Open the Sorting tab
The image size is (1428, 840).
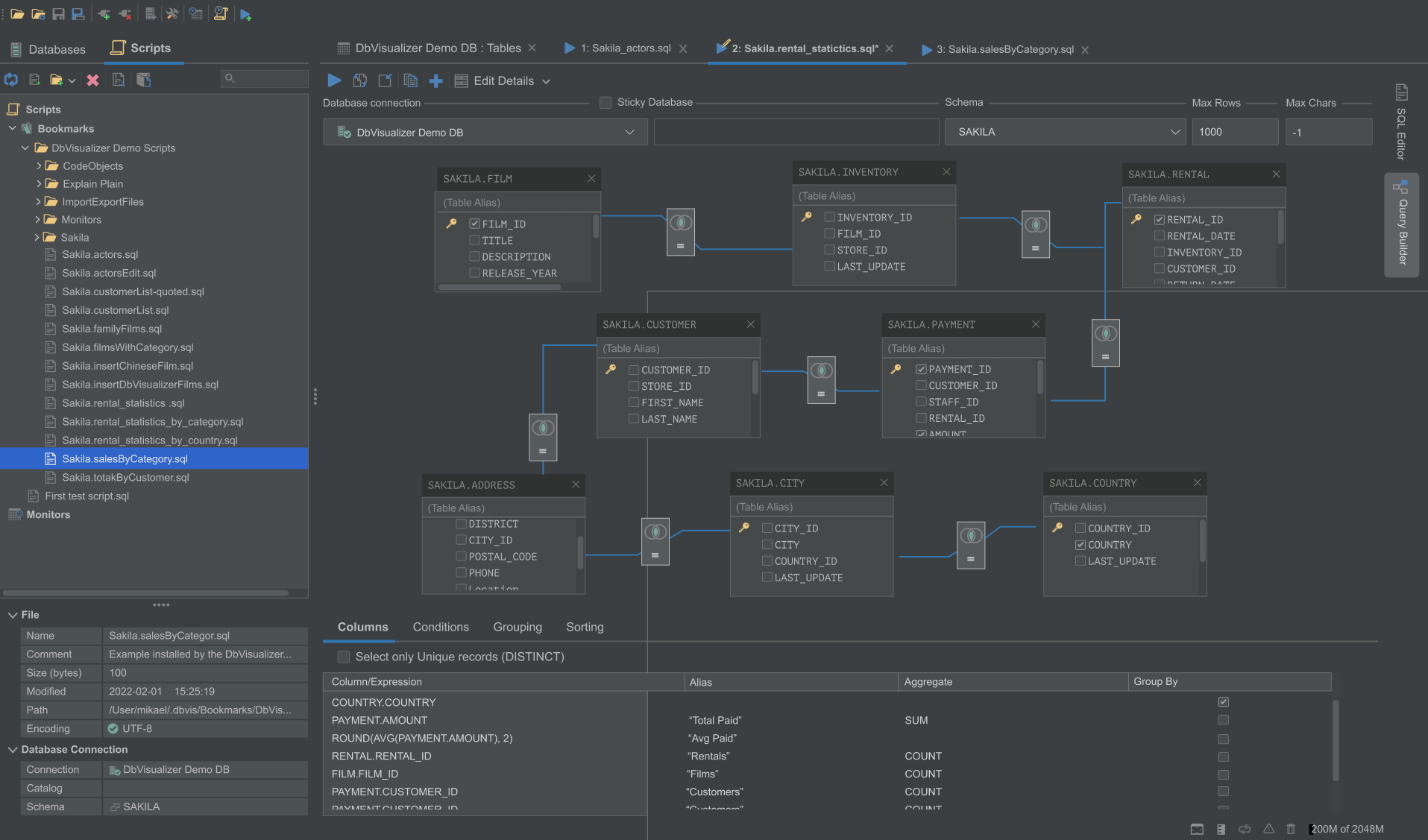(x=585, y=627)
